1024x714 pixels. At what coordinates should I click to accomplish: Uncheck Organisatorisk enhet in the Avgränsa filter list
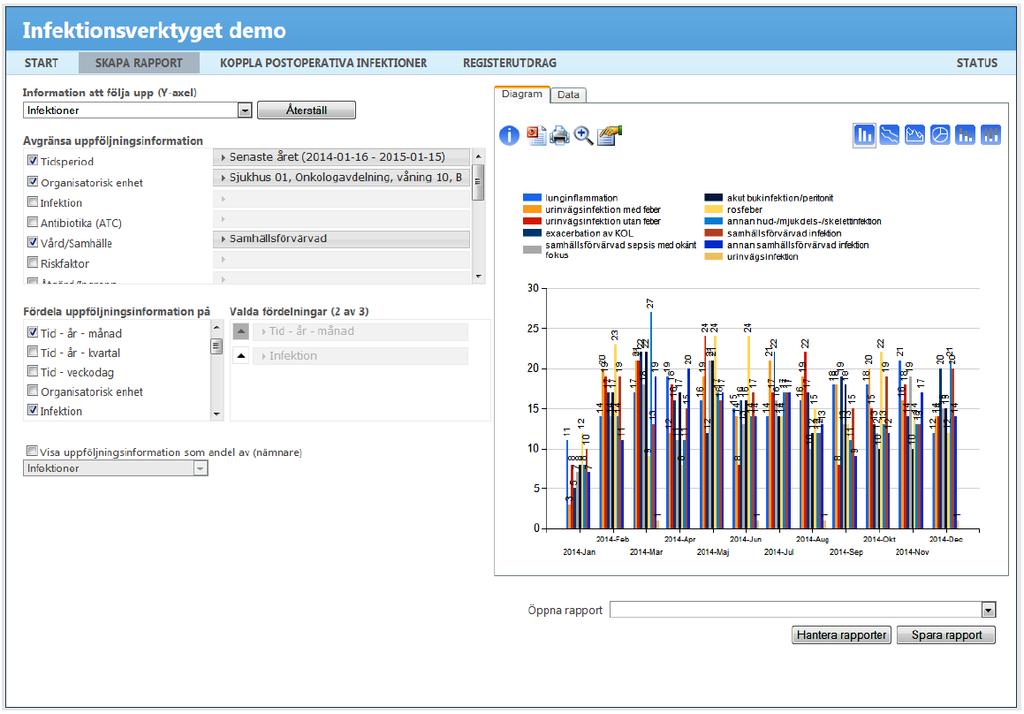point(33,181)
